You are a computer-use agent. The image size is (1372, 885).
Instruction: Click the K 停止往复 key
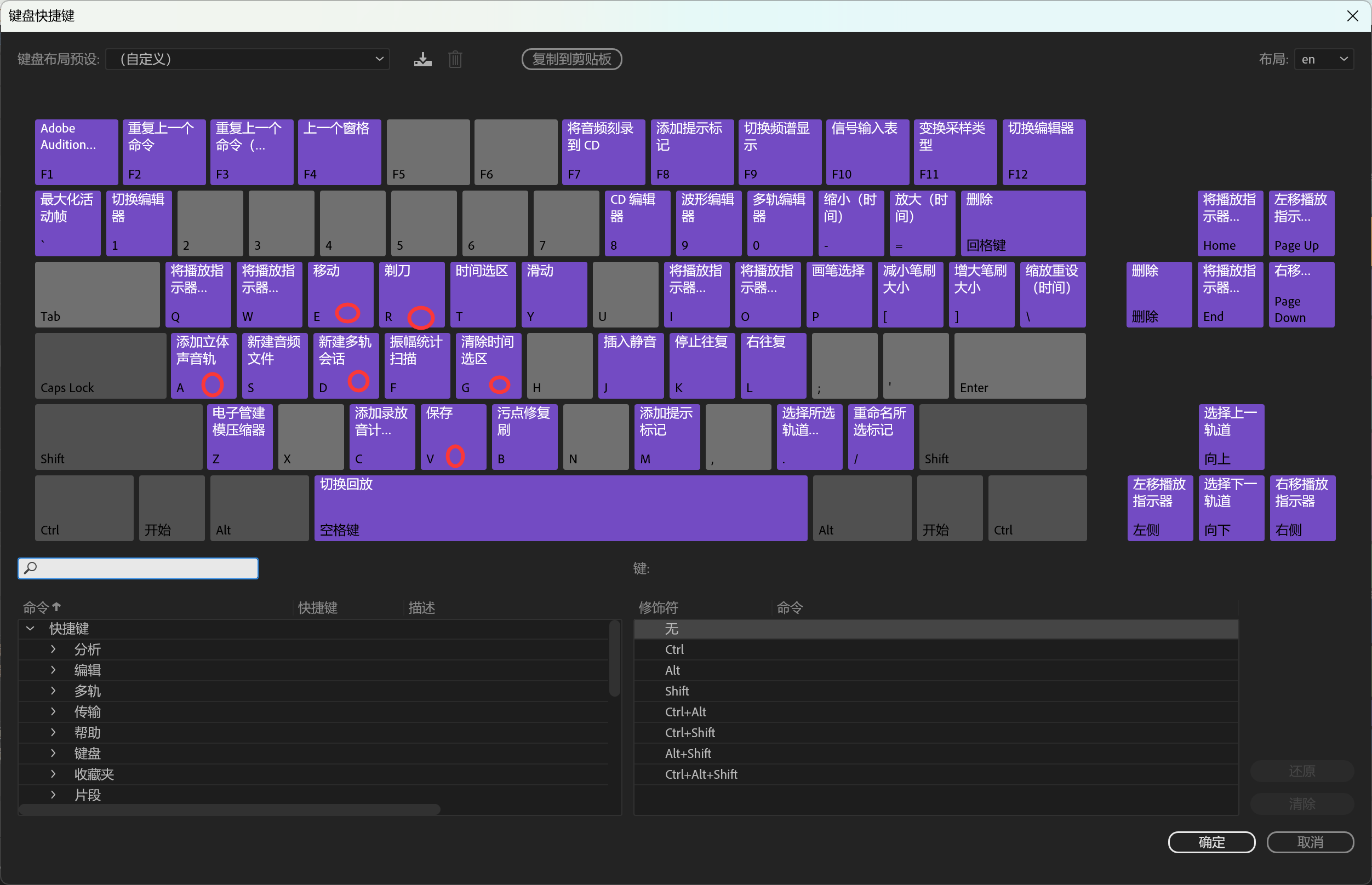(702, 365)
